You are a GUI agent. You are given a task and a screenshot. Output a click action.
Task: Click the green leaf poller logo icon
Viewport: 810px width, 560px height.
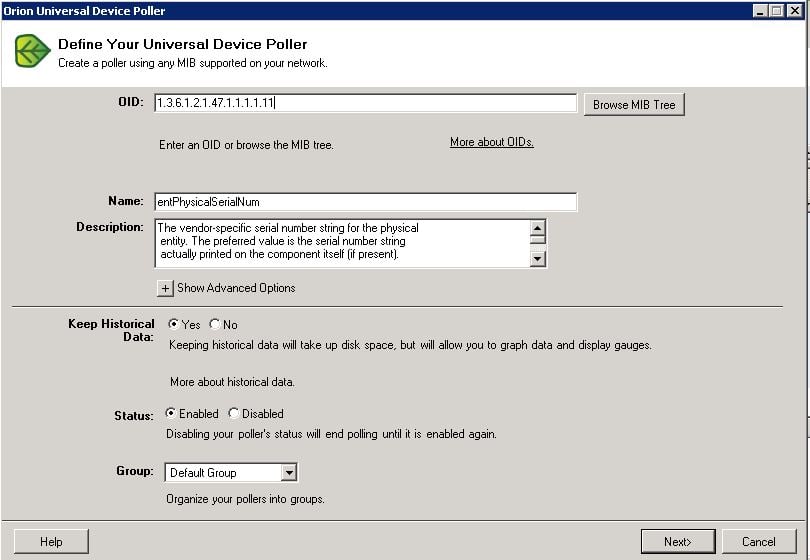(32, 51)
